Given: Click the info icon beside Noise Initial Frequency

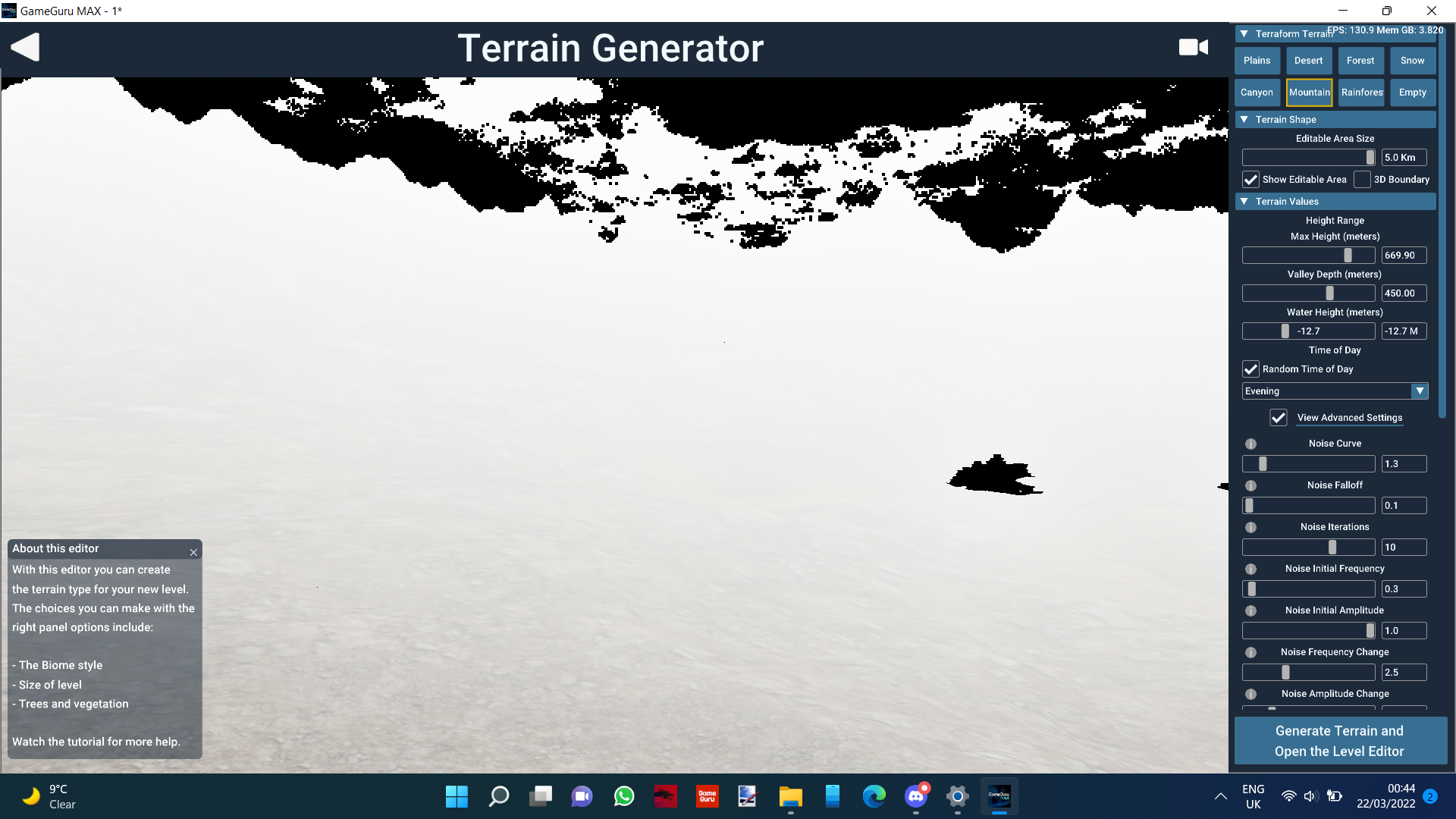Looking at the screenshot, I should tap(1250, 569).
